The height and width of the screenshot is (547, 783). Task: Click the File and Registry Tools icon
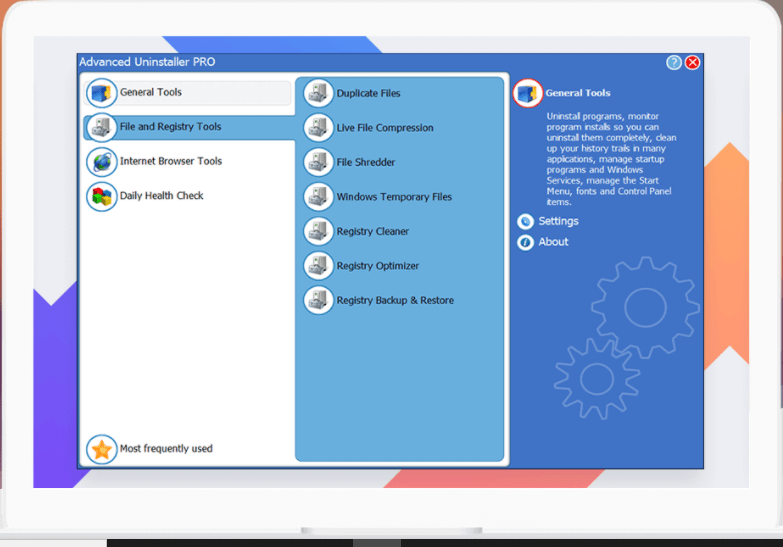point(101,127)
